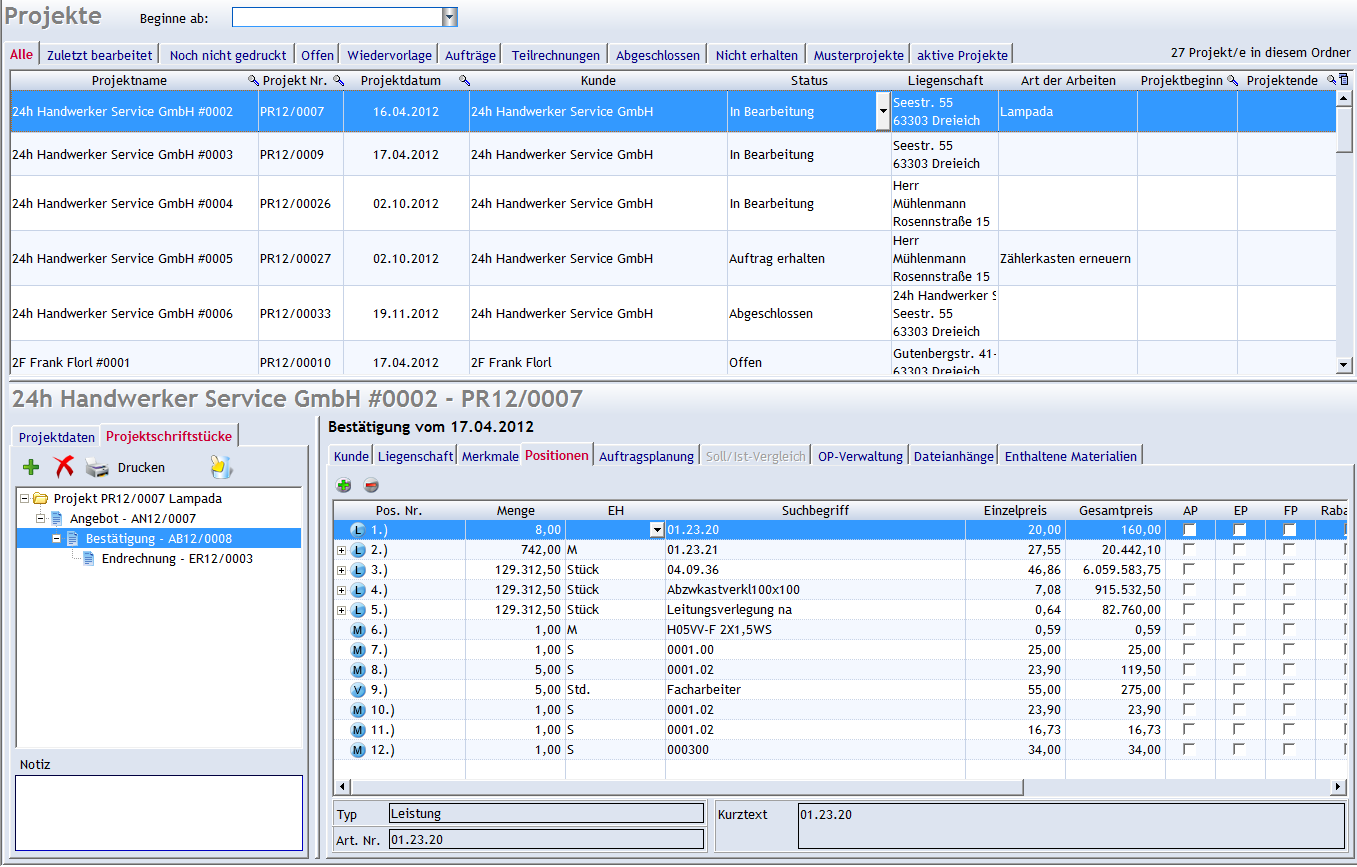Sort projects by the Status column header
1357x867 pixels.
(809, 80)
